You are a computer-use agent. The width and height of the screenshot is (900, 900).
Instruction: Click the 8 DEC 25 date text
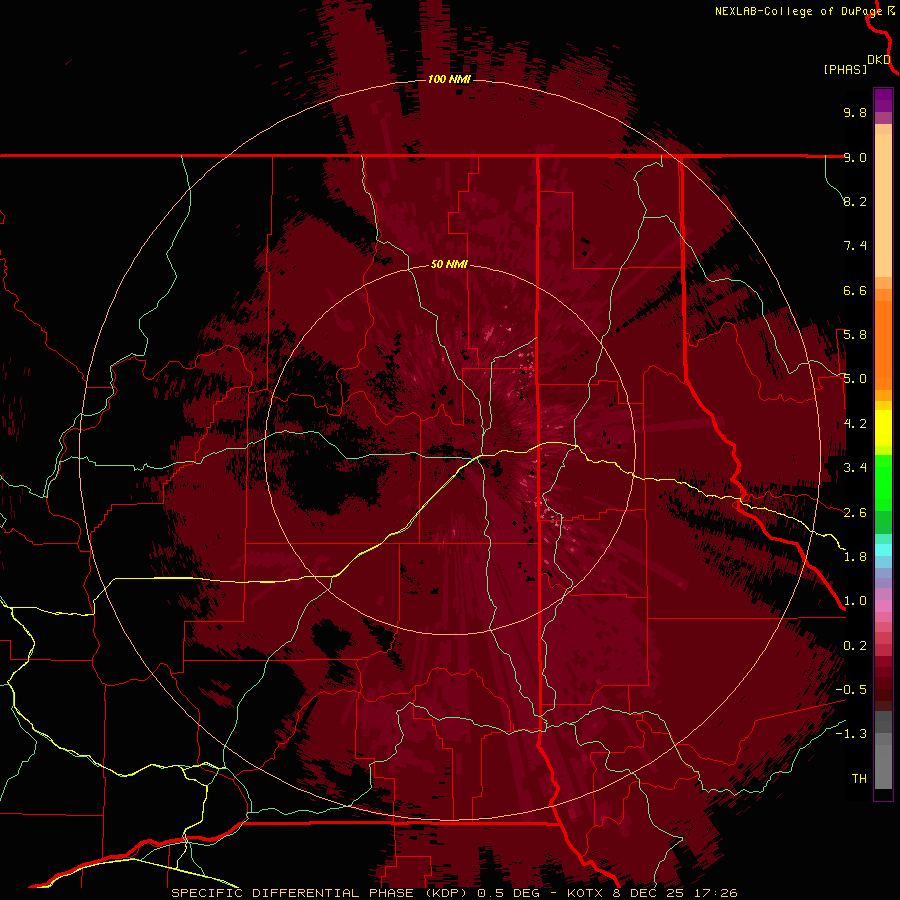648,893
